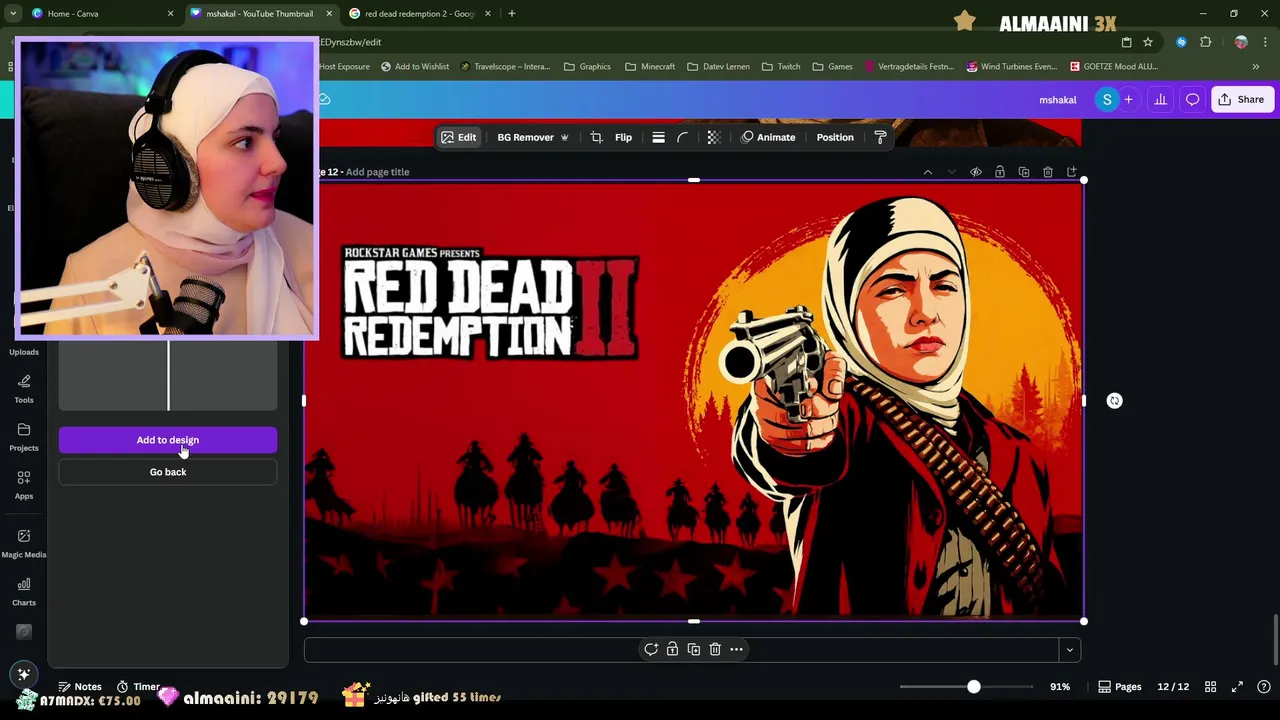Image resolution: width=1280 pixels, height=720 pixels.
Task: Open border style lines icon
Action: click(658, 137)
